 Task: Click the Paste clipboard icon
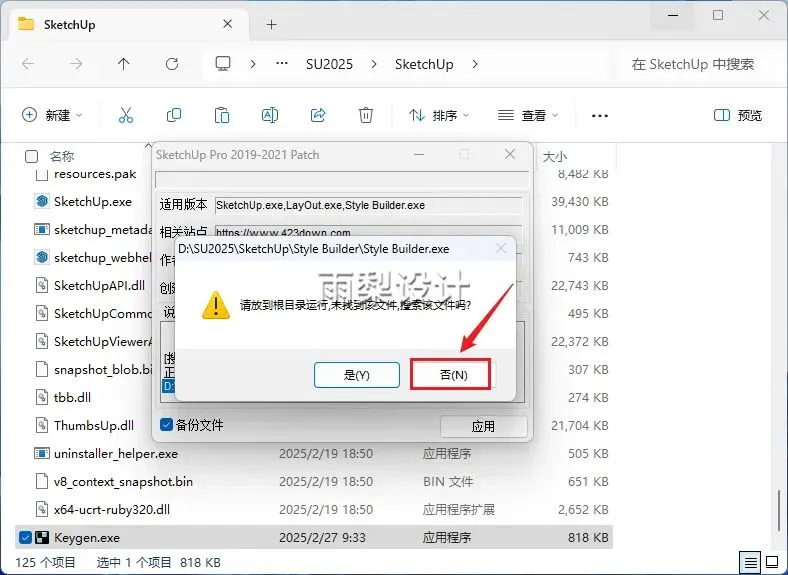click(222, 115)
